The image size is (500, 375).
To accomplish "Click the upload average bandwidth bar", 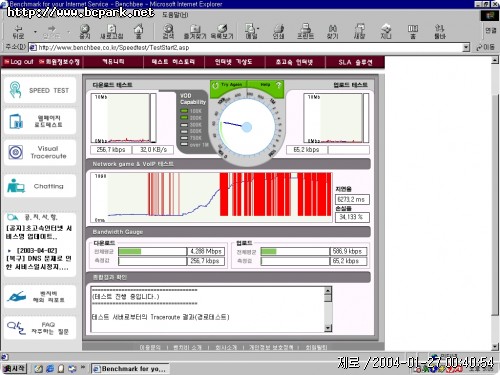I will 295,251.
